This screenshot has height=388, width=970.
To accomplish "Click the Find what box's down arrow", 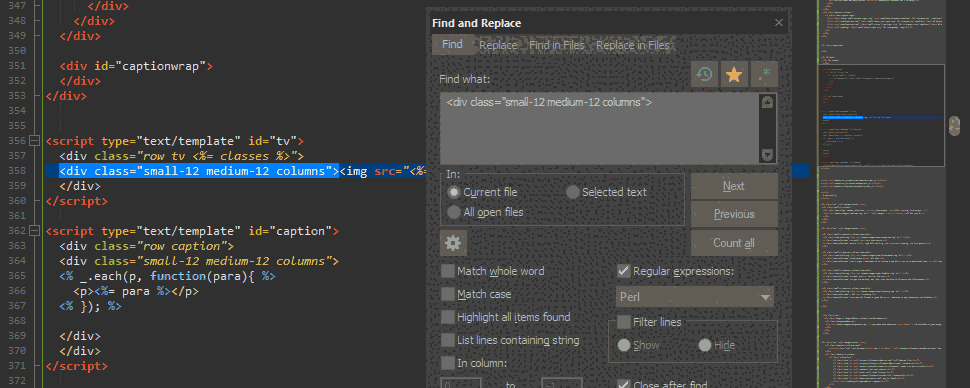I will 767,155.
